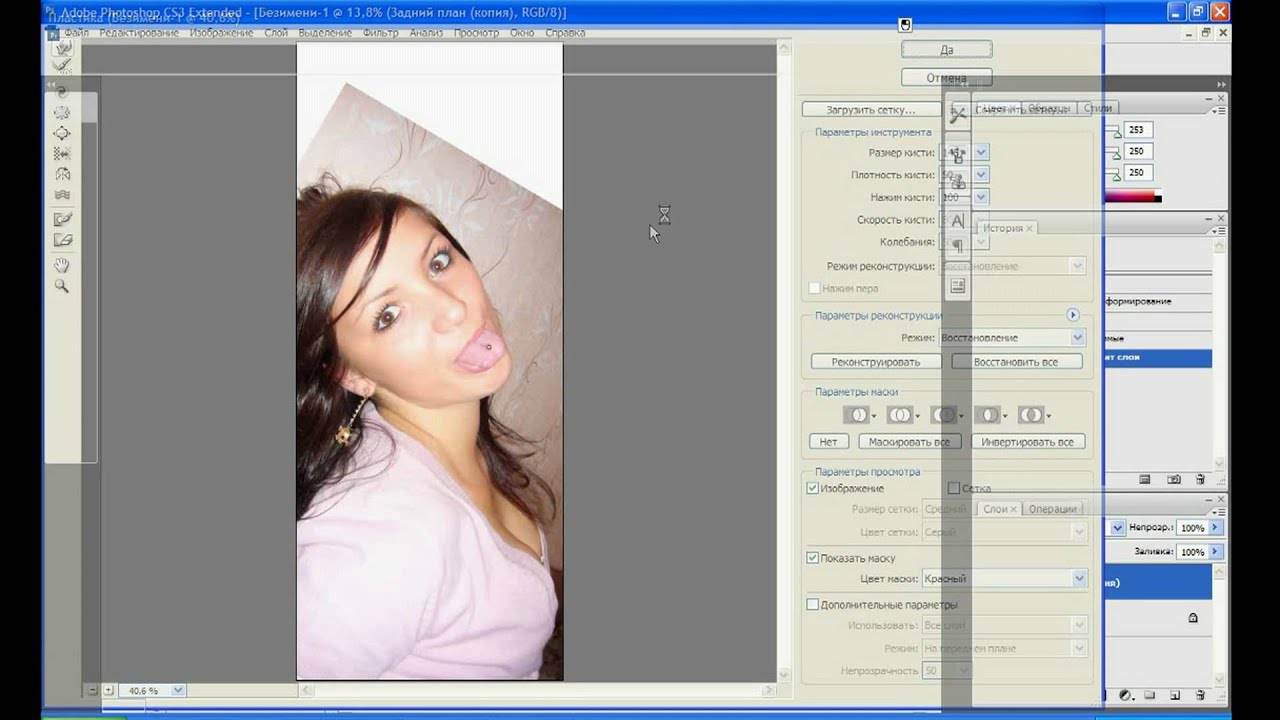Click the Да button
This screenshot has width=1280, height=720.
946,50
